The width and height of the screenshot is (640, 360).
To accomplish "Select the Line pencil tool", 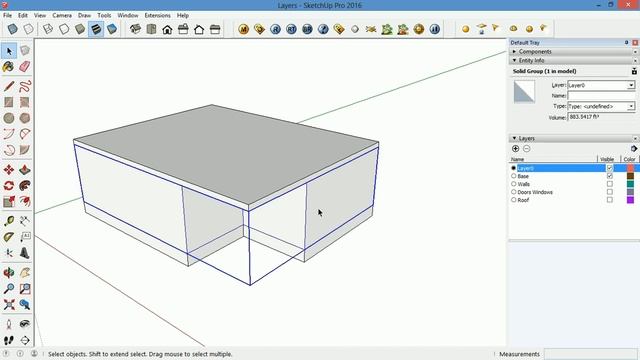I will 9,86.
